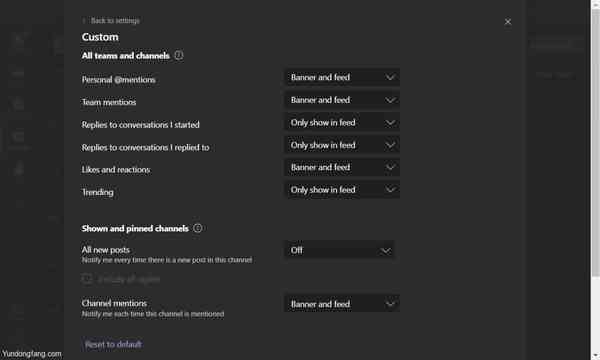Click 'Notify me each time this channel is mentioned'
Screen dimensions: 600x360
click(153, 314)
